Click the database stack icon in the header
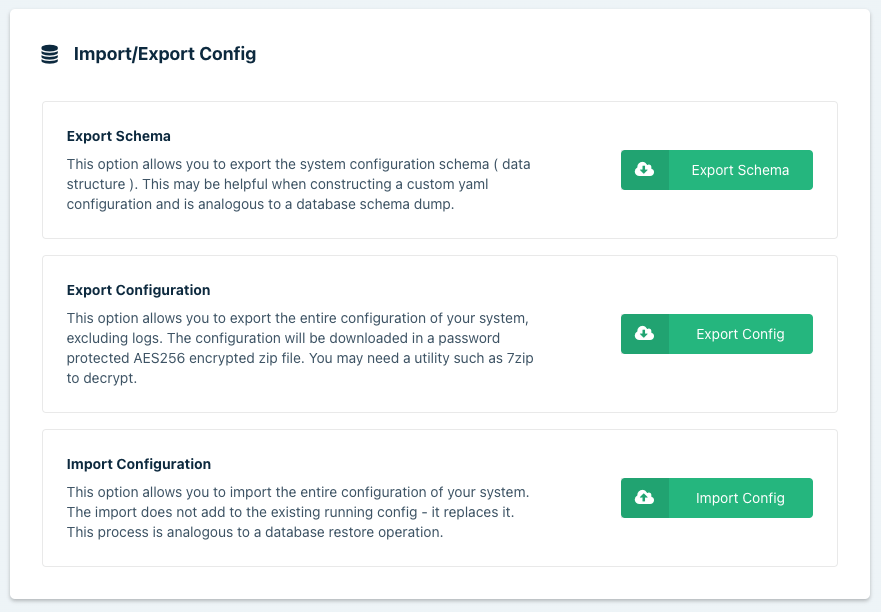 [x=50, y=55]
